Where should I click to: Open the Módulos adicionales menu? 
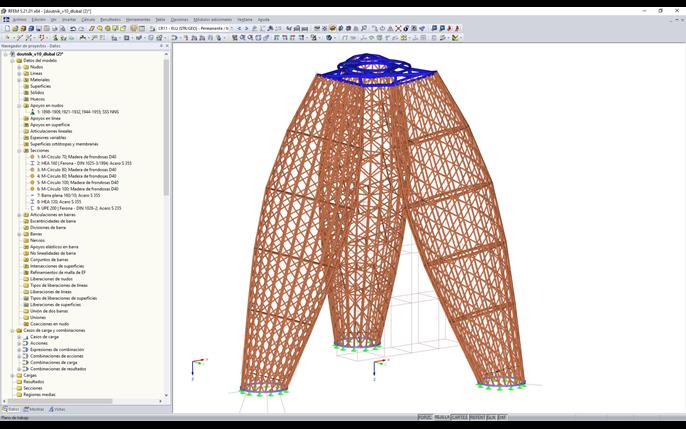213,20
